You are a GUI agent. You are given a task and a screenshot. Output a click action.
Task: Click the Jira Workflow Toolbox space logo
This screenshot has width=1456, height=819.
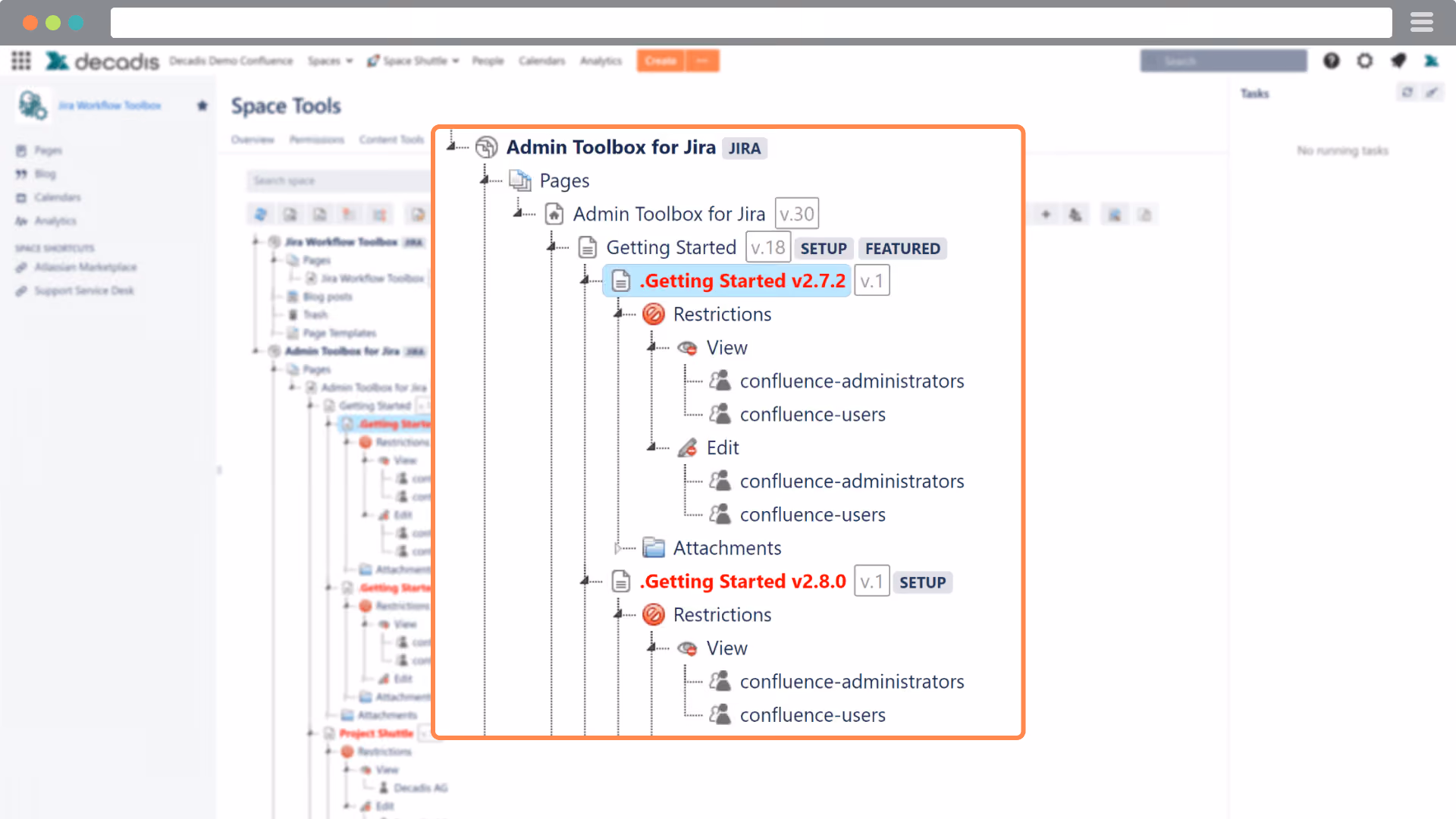coord(33,105)
